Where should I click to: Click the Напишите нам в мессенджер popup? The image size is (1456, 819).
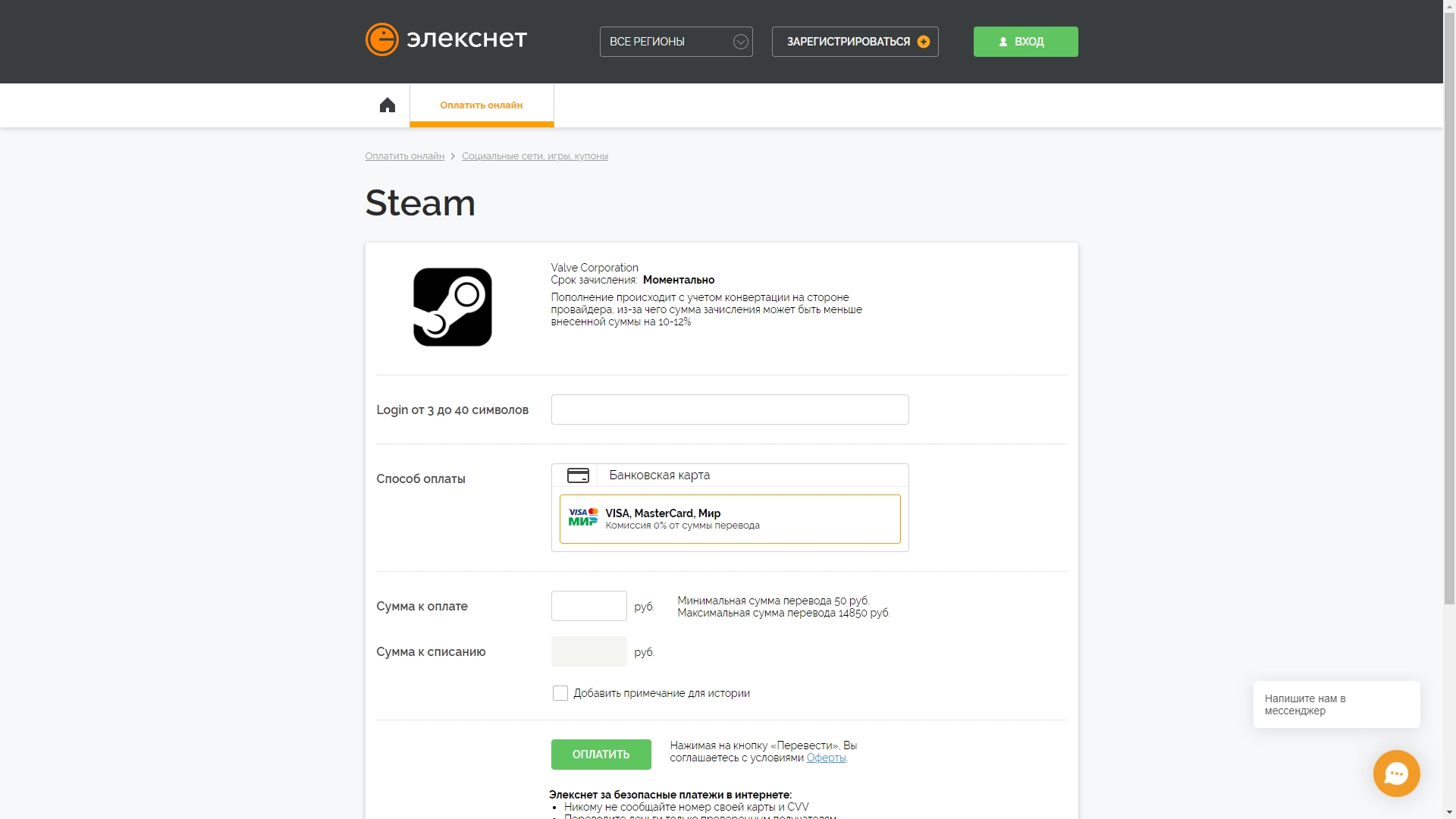[x=1336, y=704]
